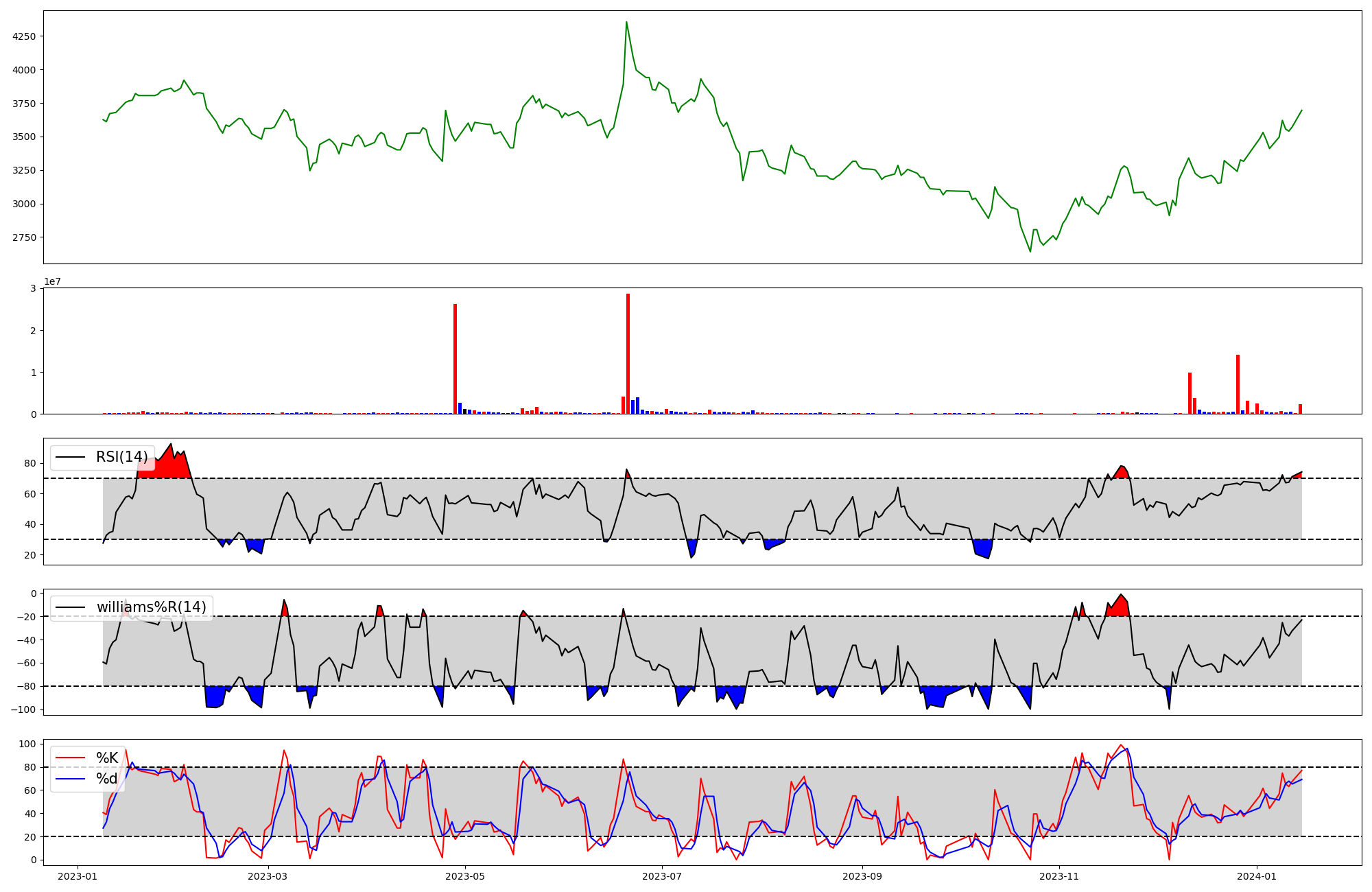Click the 2023-11 x-axis date label
Image resolution: width=1372 pixels, height=892 pixels.
coord(1059,876)
